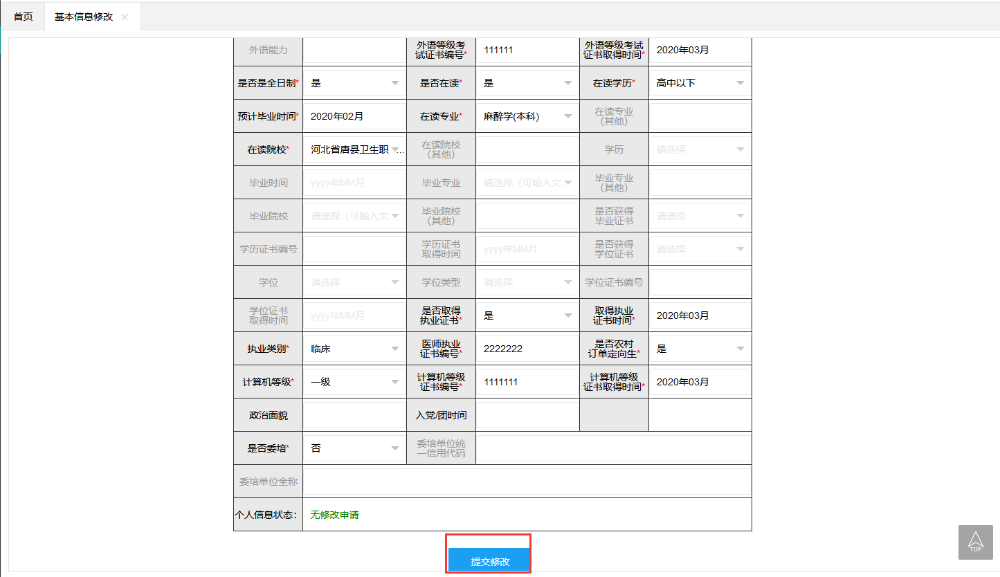Viewport: 1000px width, 577px height.
Task: Click the 外语等级考试证书编号 input field
Action: (526, 49)
